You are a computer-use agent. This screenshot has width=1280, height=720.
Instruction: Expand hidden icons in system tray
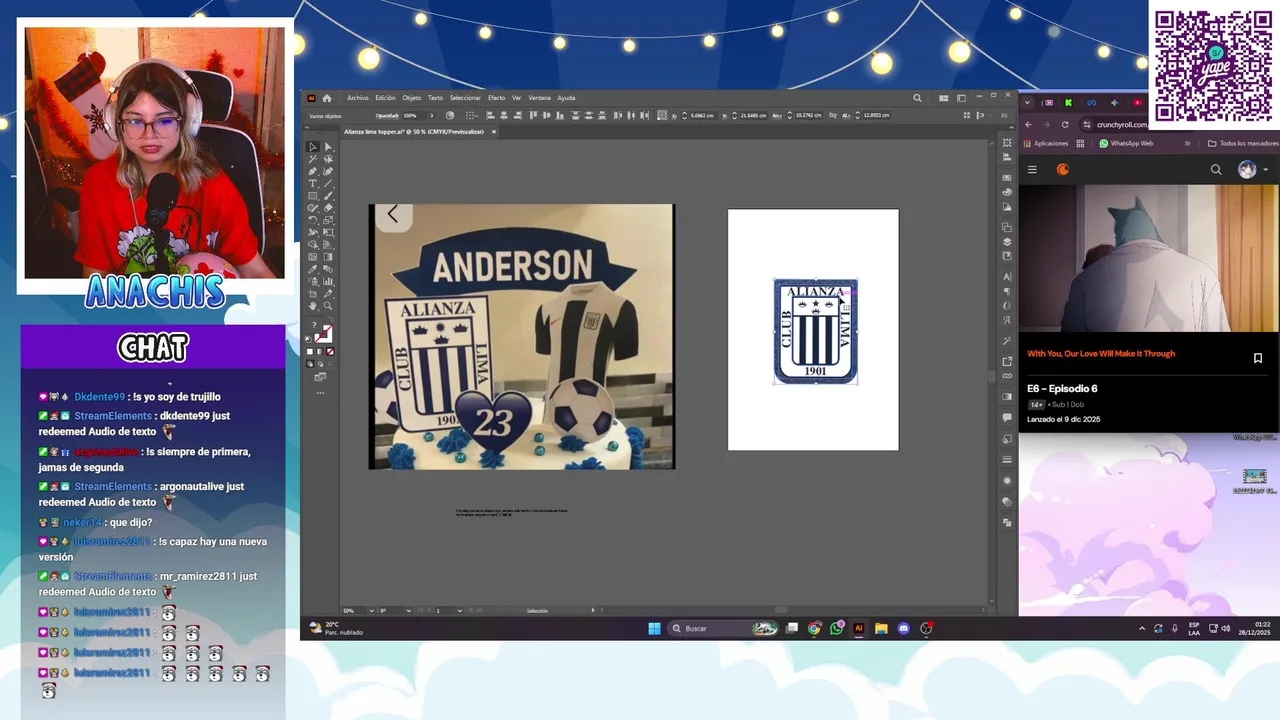click(1142, 628)
